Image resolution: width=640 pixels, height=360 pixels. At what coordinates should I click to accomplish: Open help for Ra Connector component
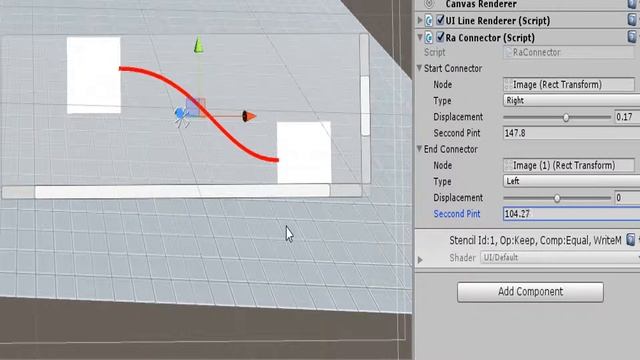tap(632, 37)
